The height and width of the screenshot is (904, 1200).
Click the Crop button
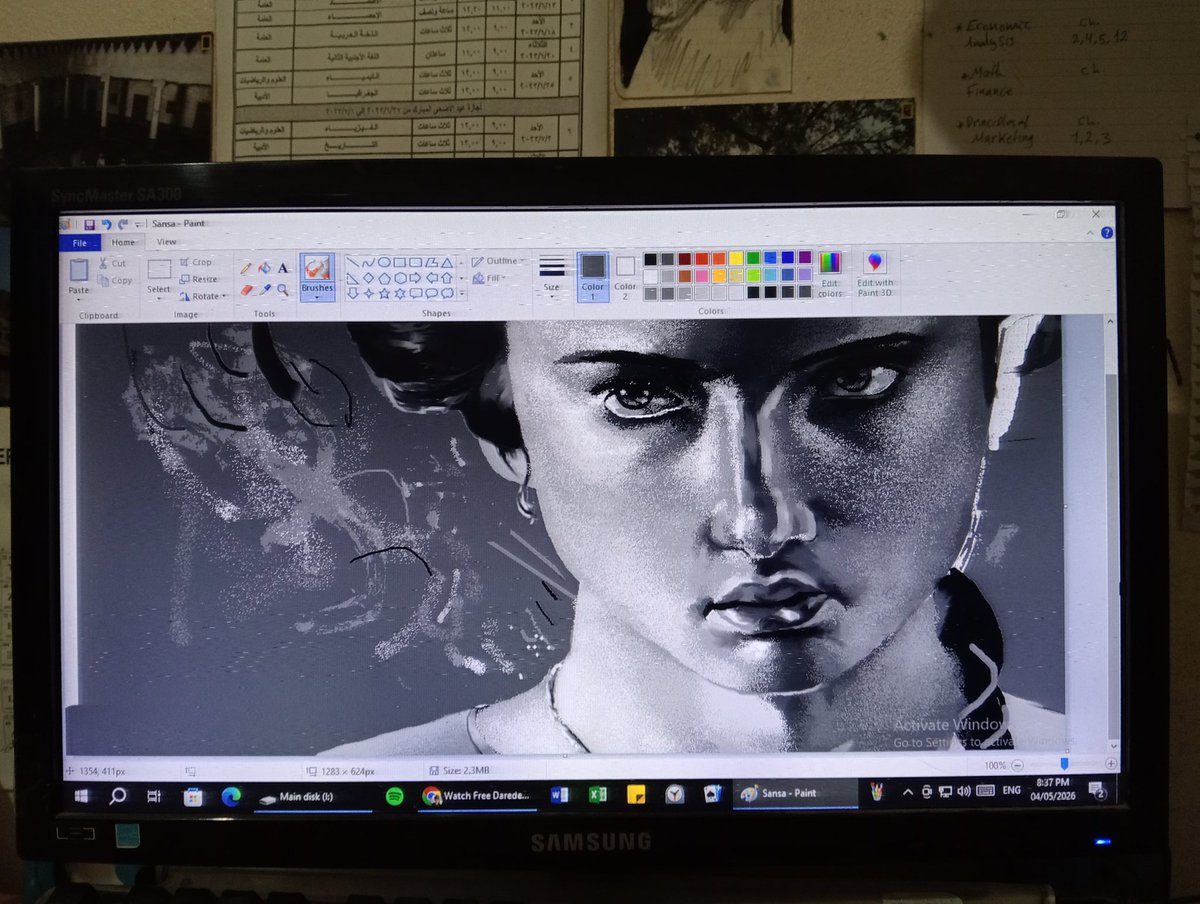(x=196, y=262)
